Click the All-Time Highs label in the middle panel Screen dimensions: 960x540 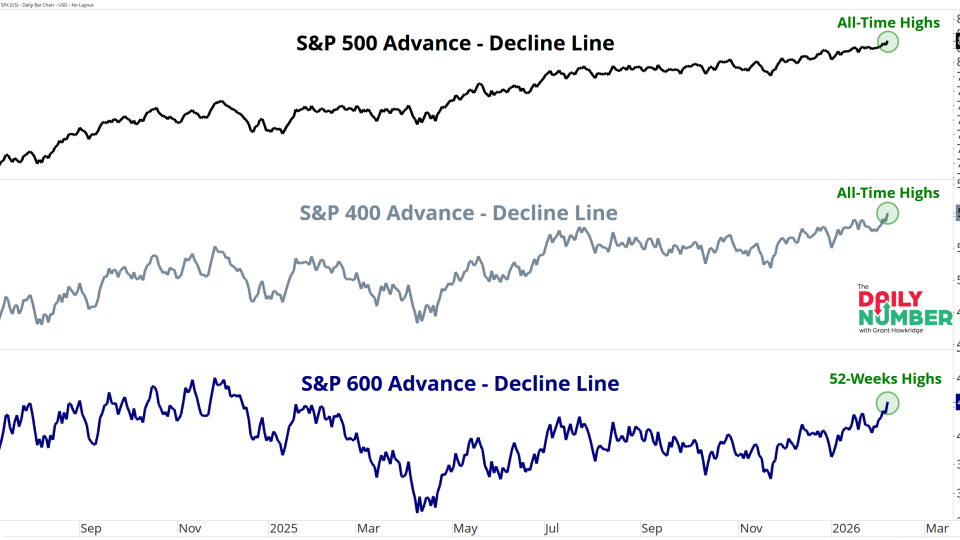[x=890, y=192]
